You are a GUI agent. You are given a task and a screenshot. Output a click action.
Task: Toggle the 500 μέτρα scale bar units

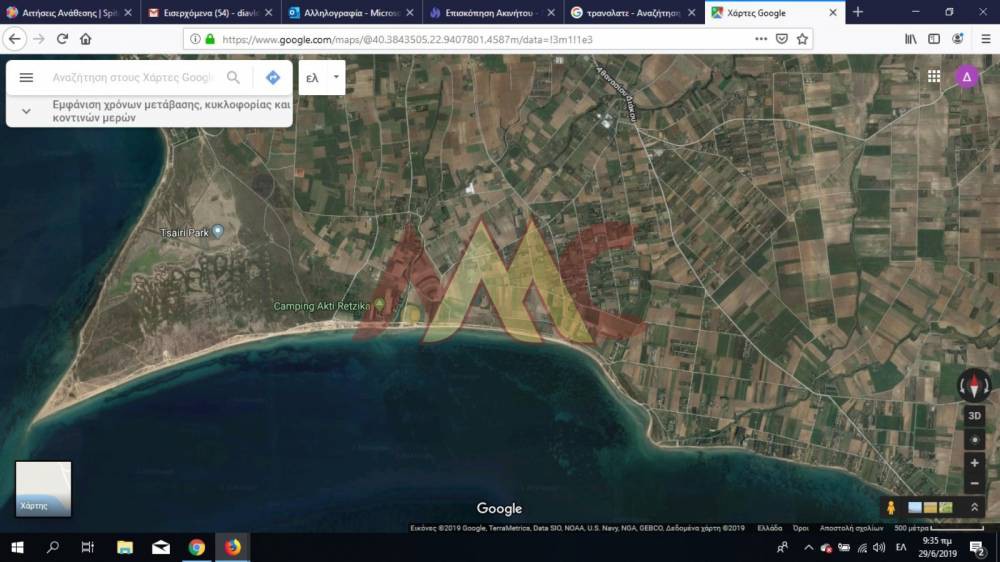(939, 528)
